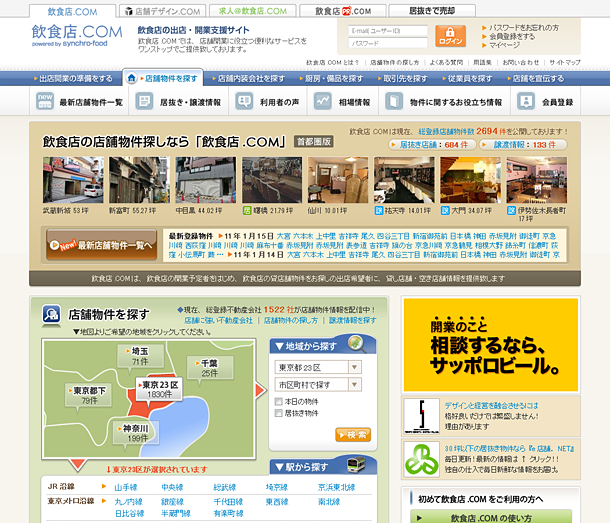
Task: Select 埼玉 71件 on the map
Action: (x=140, y=356)
